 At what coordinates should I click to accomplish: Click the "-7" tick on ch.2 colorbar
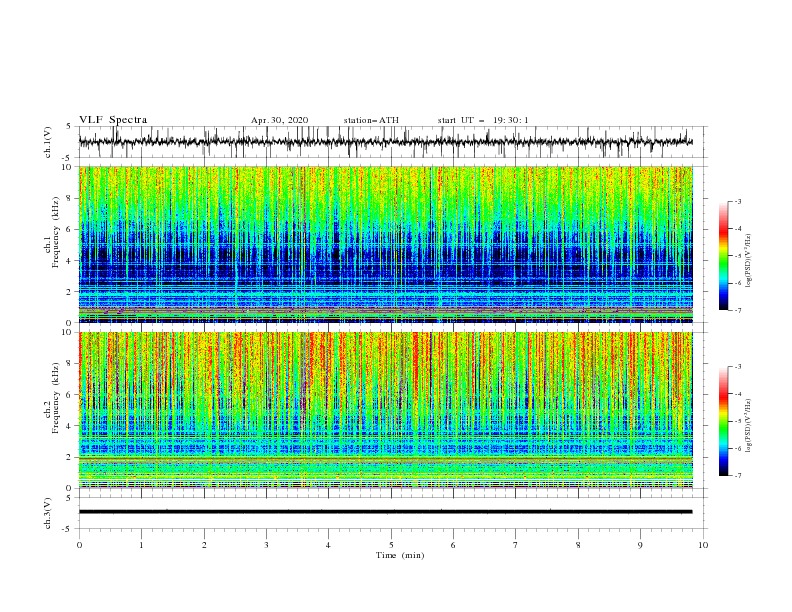coord(737,475)
